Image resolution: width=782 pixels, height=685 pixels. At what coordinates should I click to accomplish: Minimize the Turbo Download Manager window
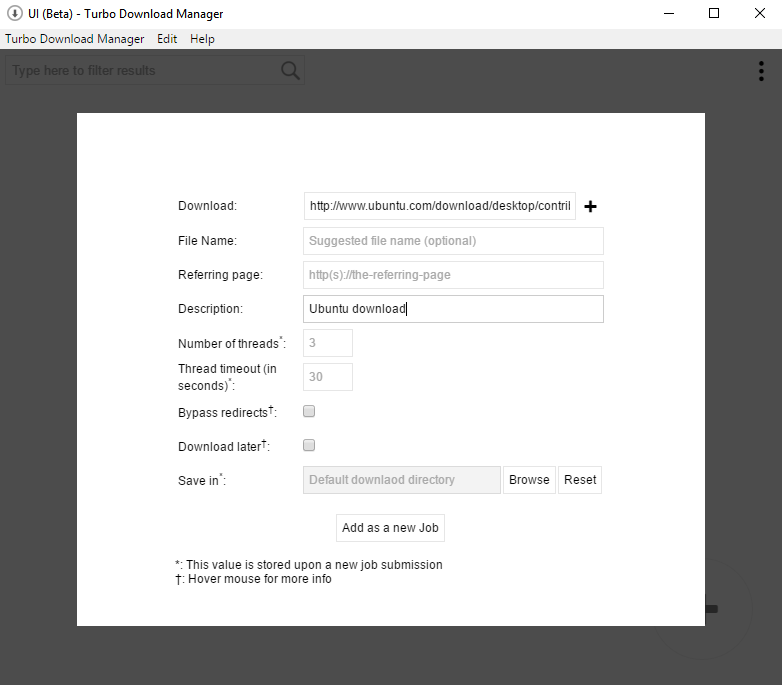(669, 14)
